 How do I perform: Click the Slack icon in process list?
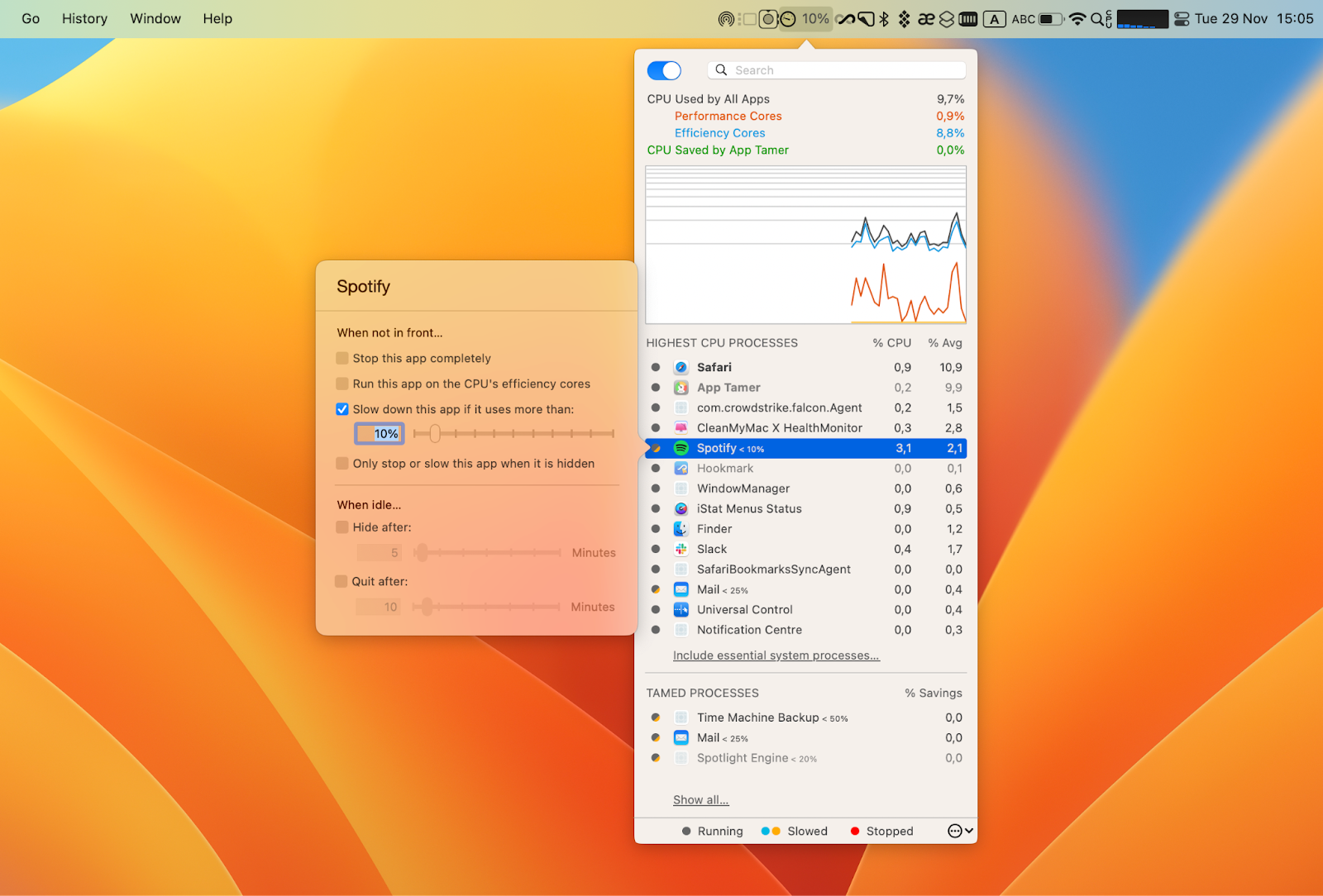[681, 549]
